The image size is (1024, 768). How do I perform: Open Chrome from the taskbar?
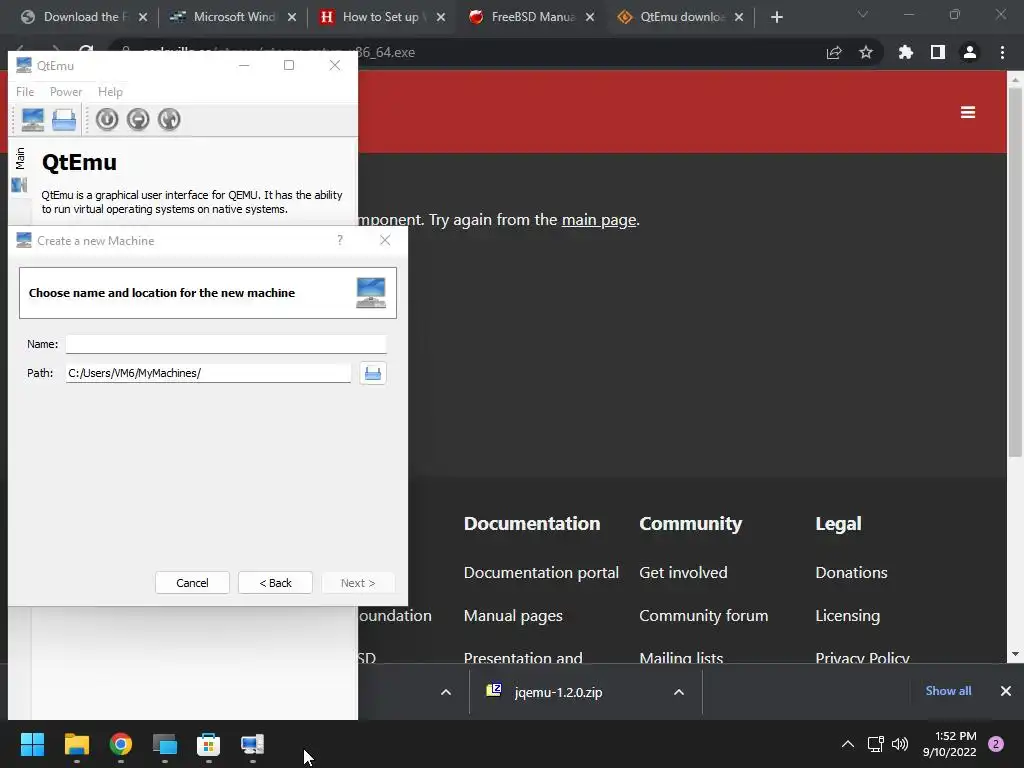point(121,744)
